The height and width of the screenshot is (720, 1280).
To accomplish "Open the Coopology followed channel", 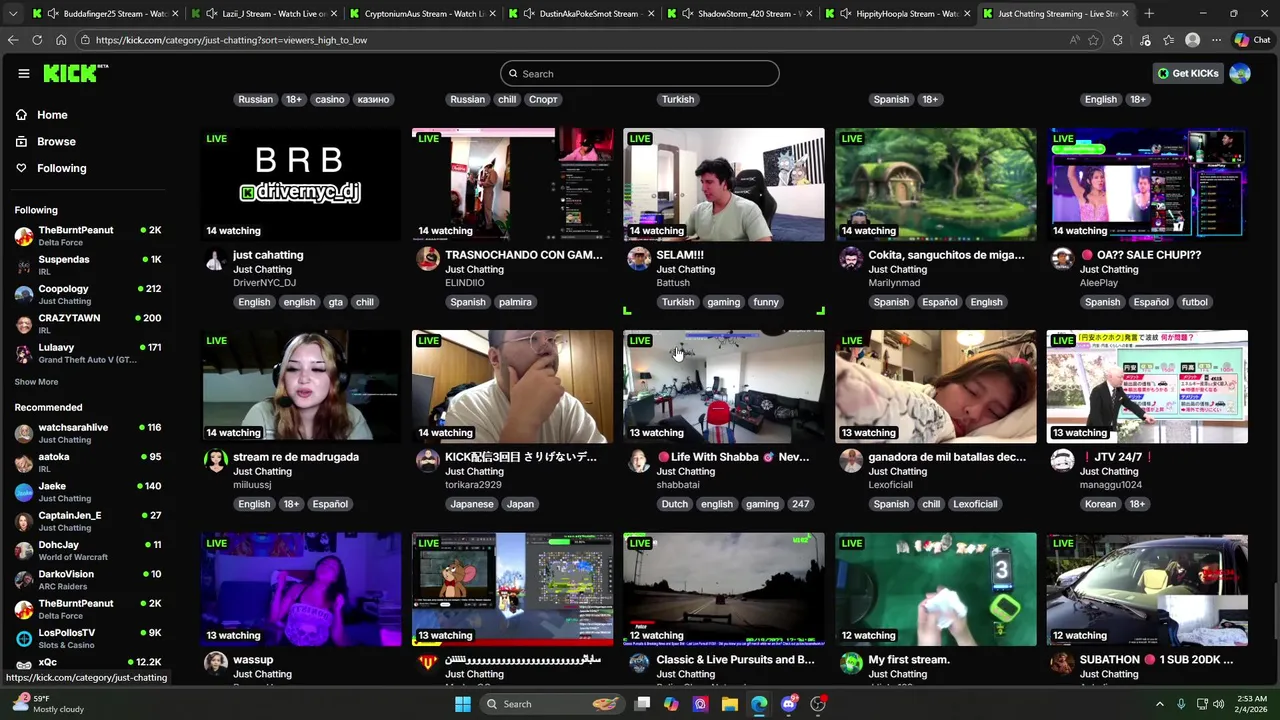I will pyautogui.click(x=88, y=294).
